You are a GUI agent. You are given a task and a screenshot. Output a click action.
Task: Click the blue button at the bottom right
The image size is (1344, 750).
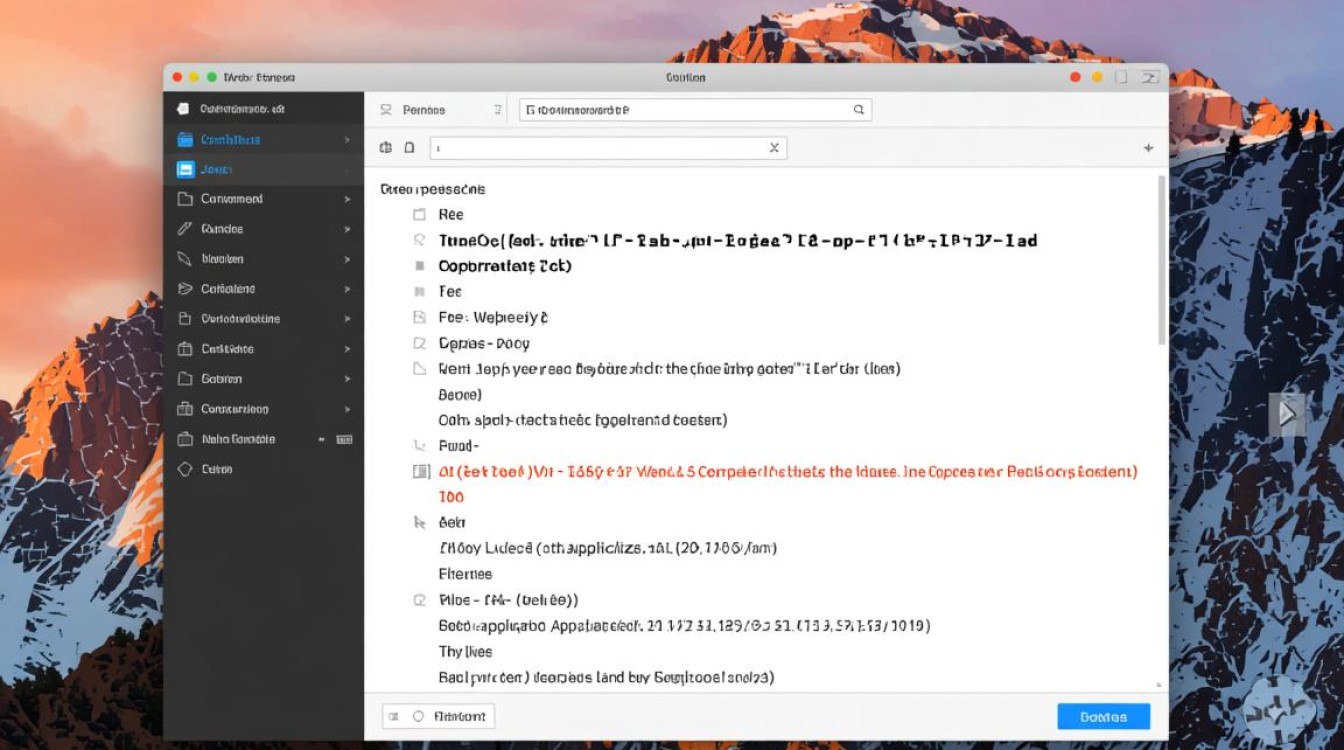(1103, 716)
